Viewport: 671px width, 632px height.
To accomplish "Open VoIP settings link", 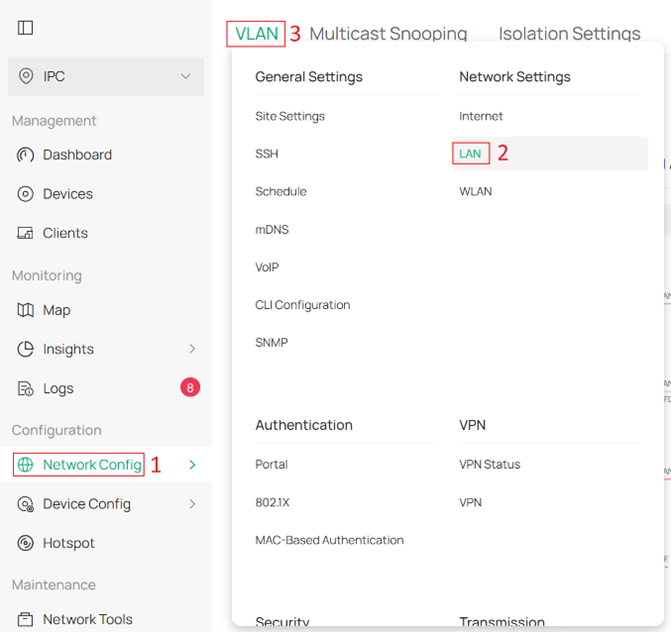I will [x=267, y=267].
